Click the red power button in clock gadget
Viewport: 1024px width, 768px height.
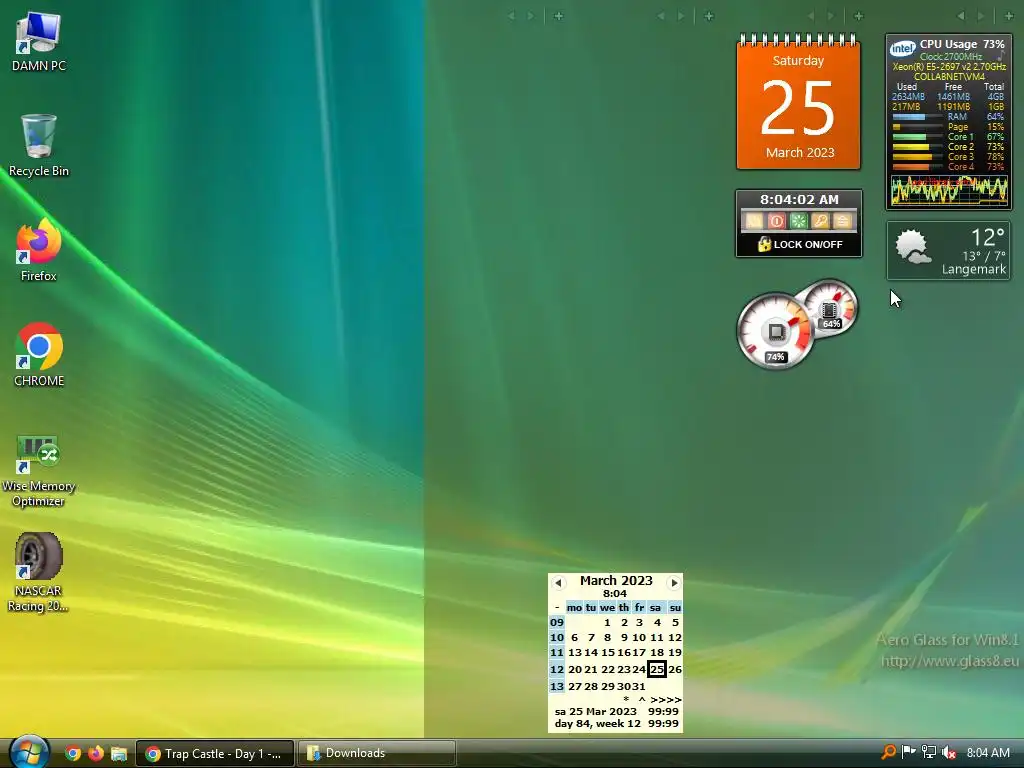coord(776,221)
